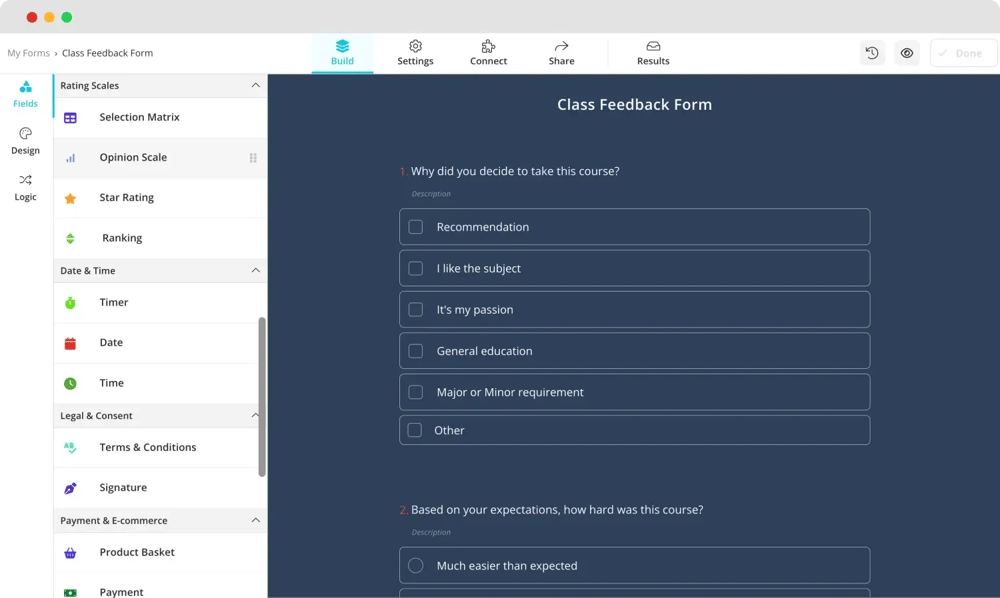Collapse the Rating Scales section
Screen dimensions: 1000x598
pyautogui.click(x=255, y=85)
